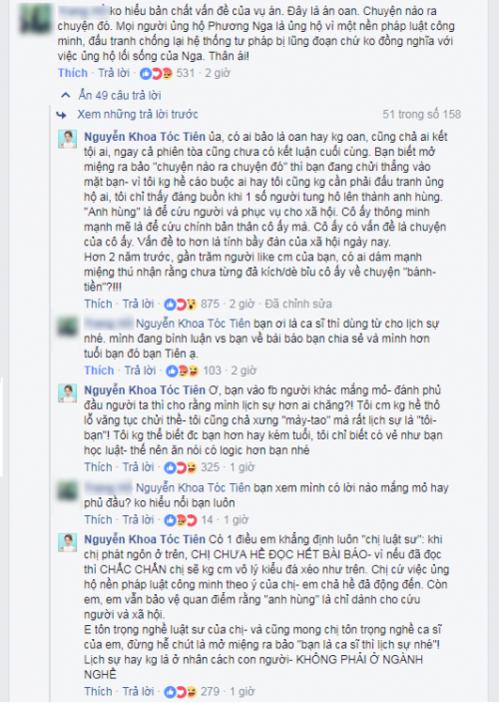The width and height of the screenshot is (499, 703).
Task: Open Nguyễn Khoa Tóc Tiên's profile in first reply
Action: pos(145,137)
